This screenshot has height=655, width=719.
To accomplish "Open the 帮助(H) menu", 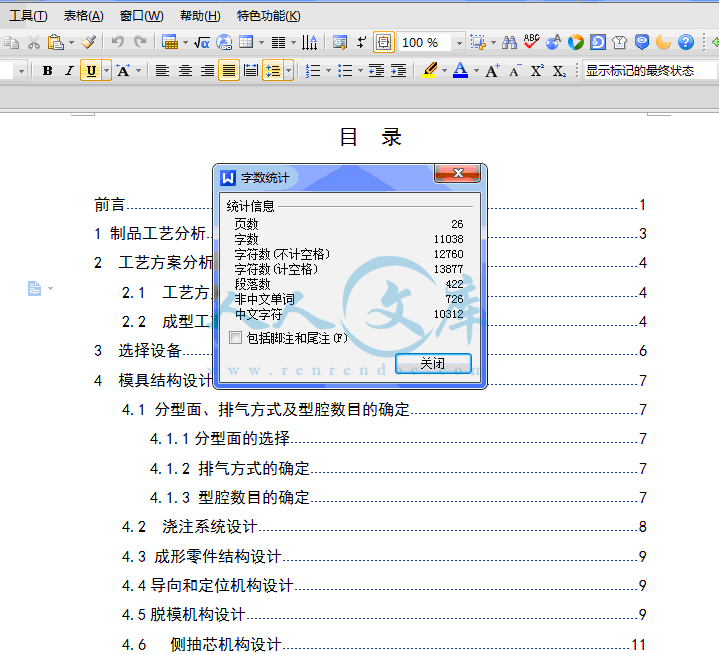I will pyautogui.click(x=200, y=16).
